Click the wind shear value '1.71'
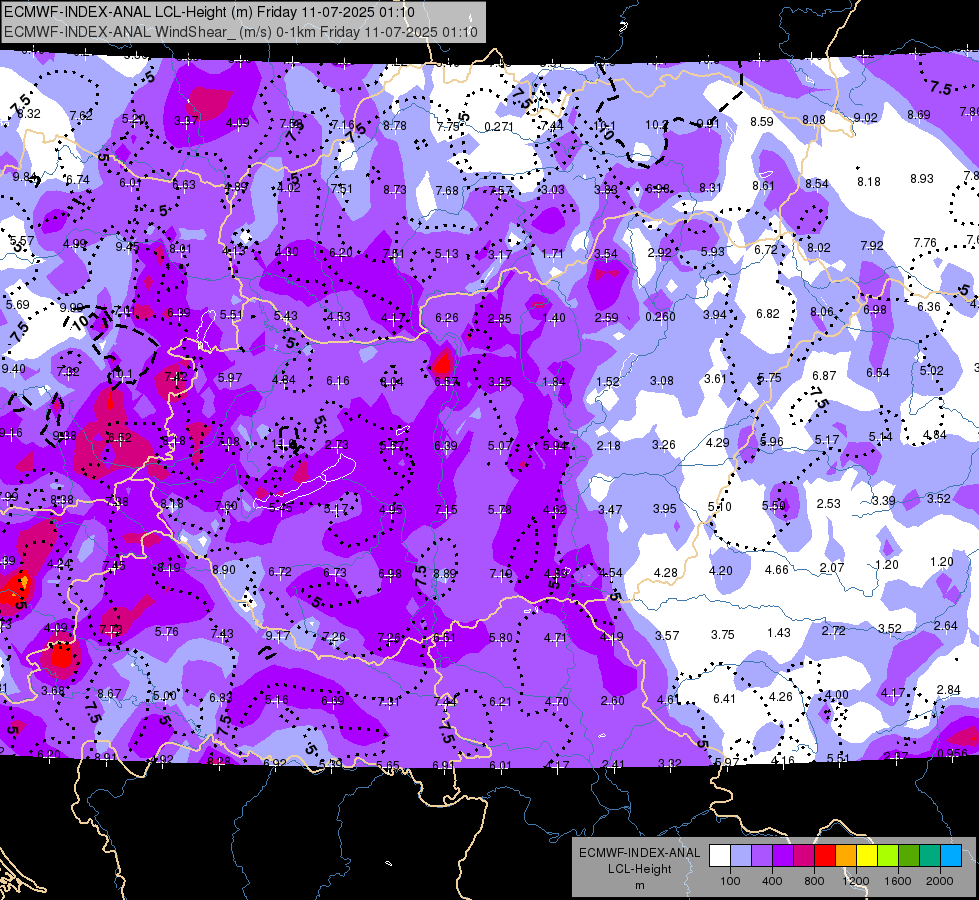 [x=552, y=254]
